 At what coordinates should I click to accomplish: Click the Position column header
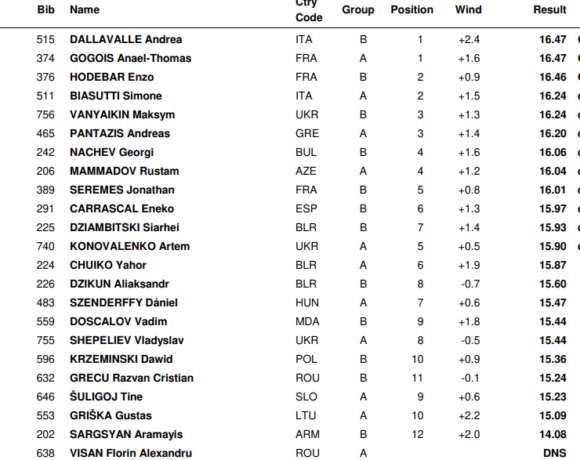pos(412,10)
